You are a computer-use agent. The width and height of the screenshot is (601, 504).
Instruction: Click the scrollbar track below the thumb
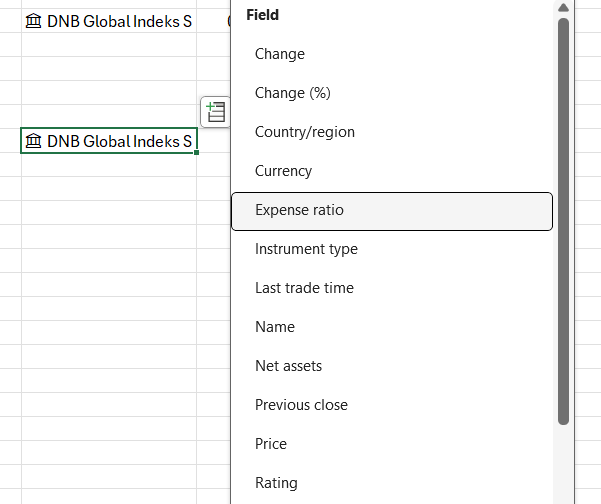563,465
